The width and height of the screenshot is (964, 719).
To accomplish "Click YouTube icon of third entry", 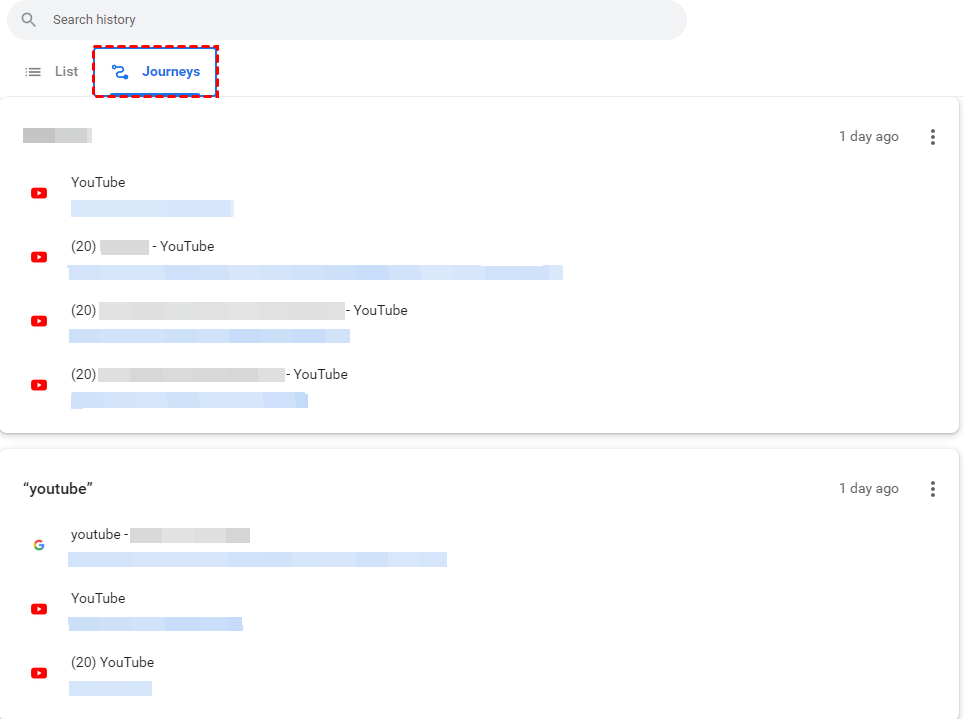I will [x=39, y=321].
